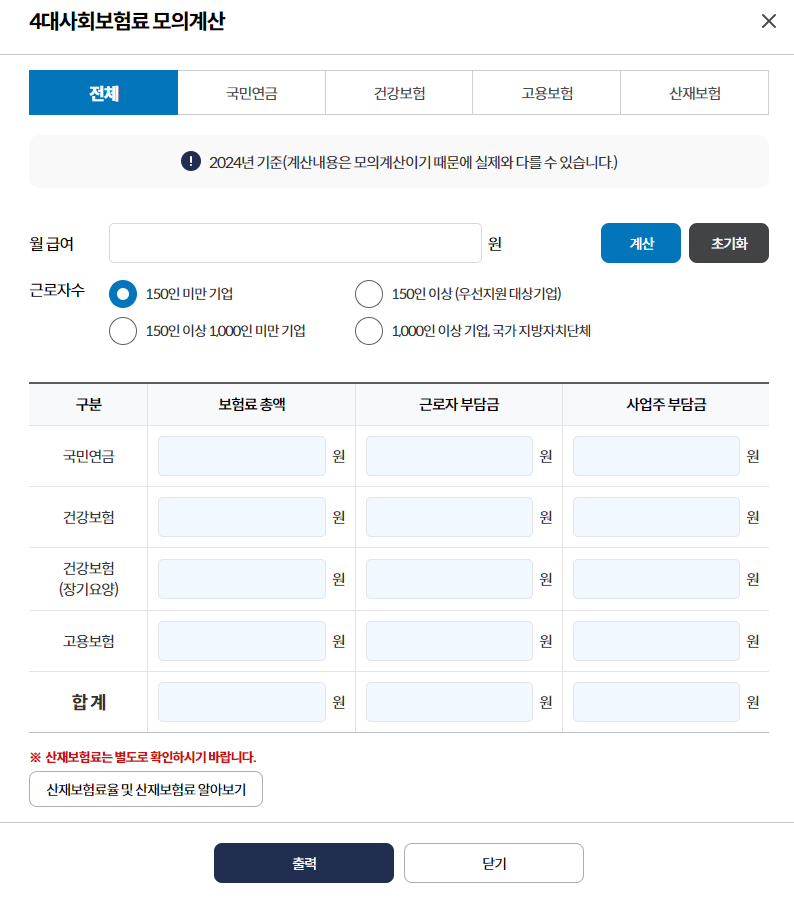Click the 월 급여 input field
The height and width of the screenshot is (907, 794).
tap(296, 243)
